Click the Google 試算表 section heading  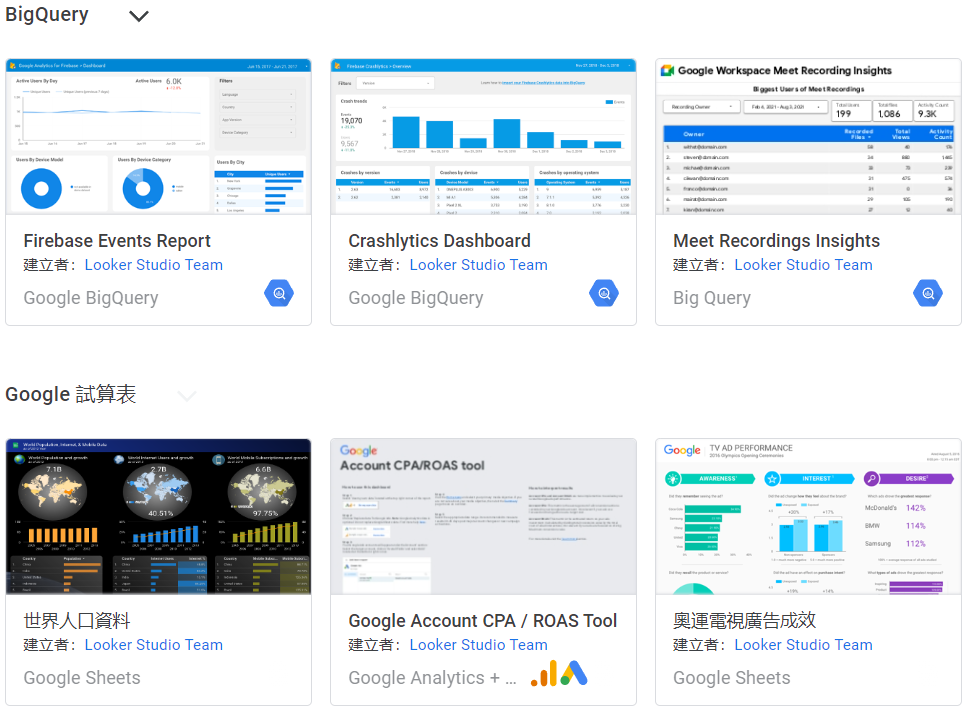tap(71, 394)
